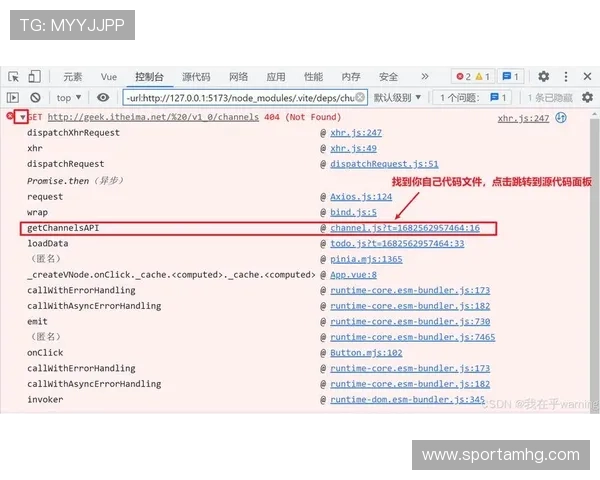Open the 'top' JavaScript context dropdown
The height and width of the screenshot is (480, 600).
[69, 97]
